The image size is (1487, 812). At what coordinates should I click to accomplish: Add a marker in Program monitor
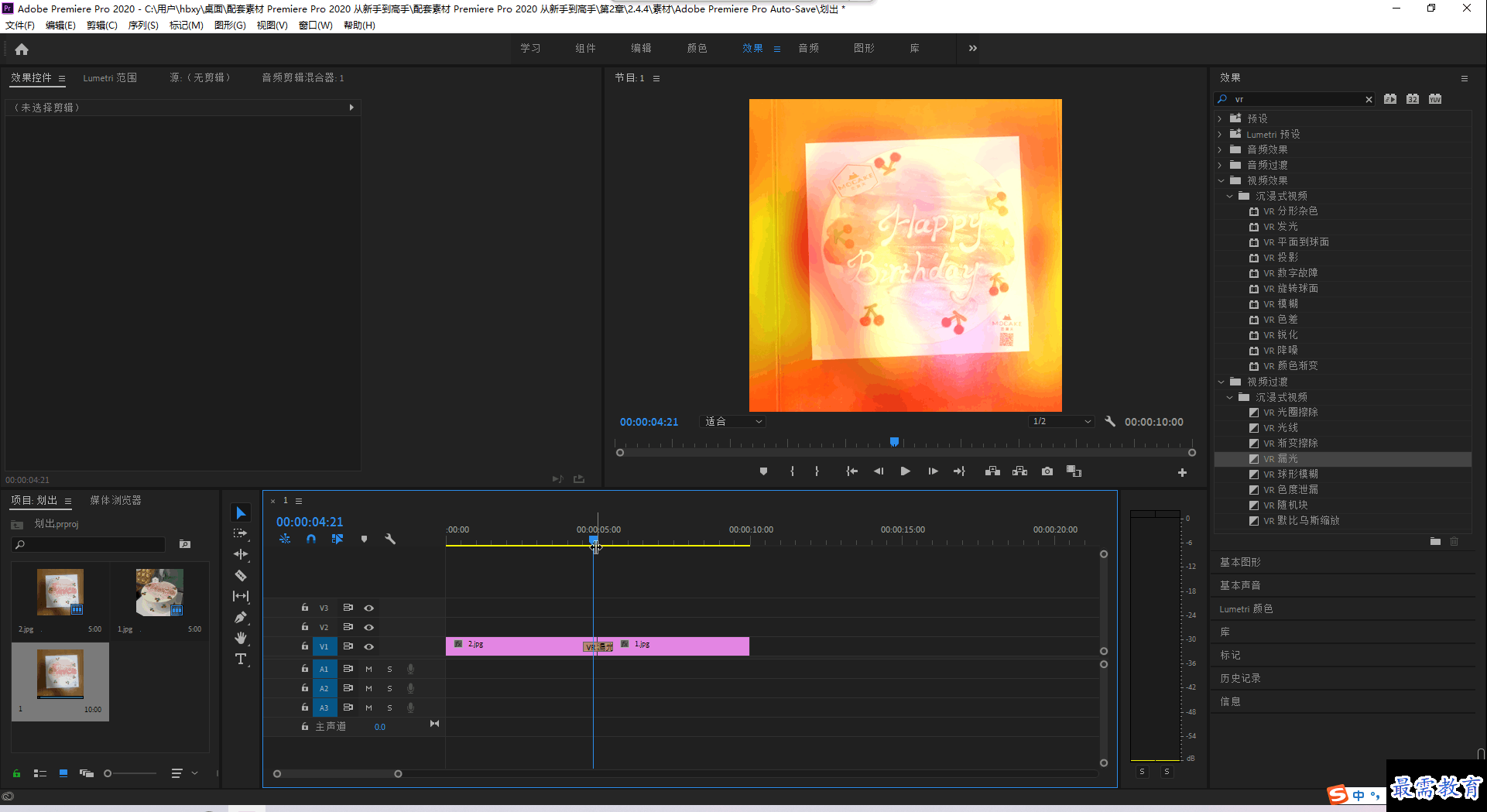[x=763, y=471]
